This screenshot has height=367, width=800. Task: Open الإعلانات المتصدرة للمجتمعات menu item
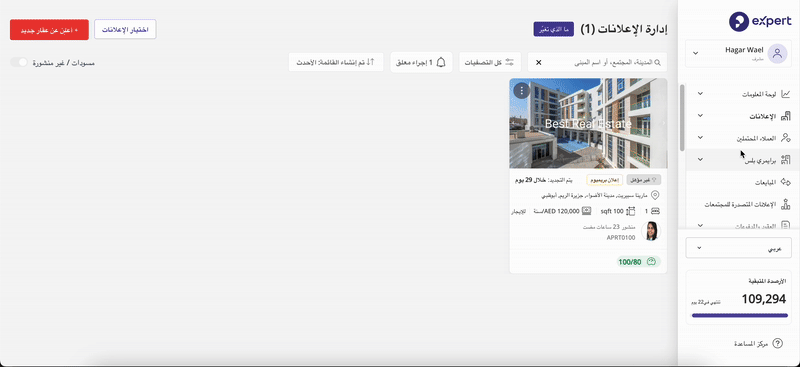pos(743,205)
